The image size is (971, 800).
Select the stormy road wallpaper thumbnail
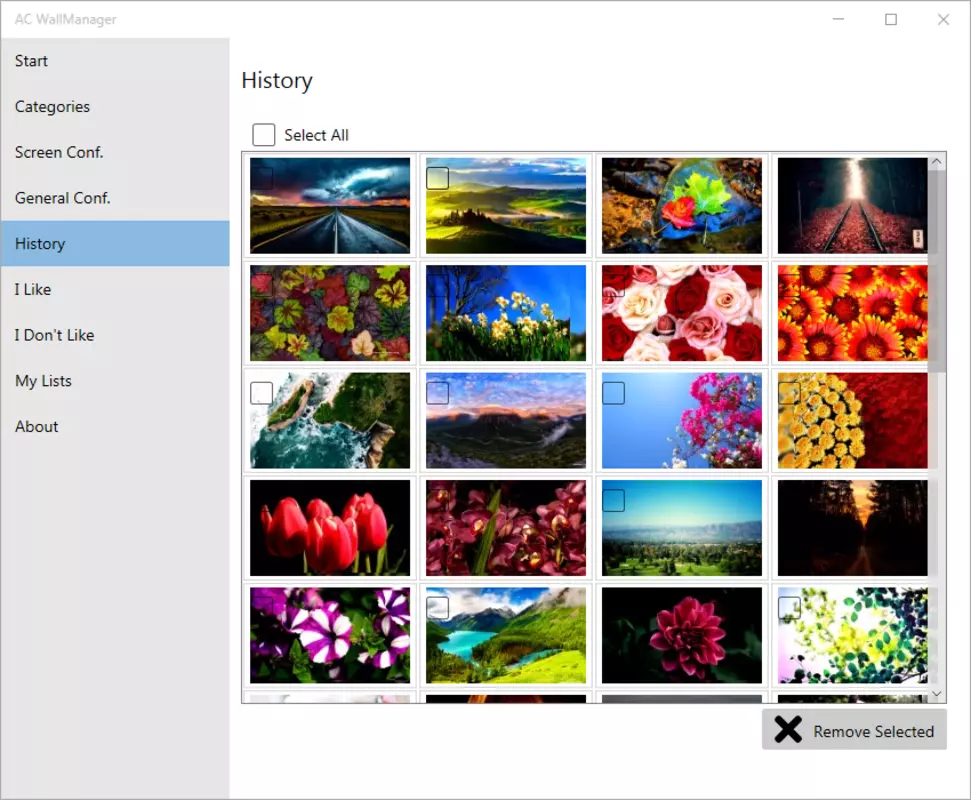(x=330, y=206)
